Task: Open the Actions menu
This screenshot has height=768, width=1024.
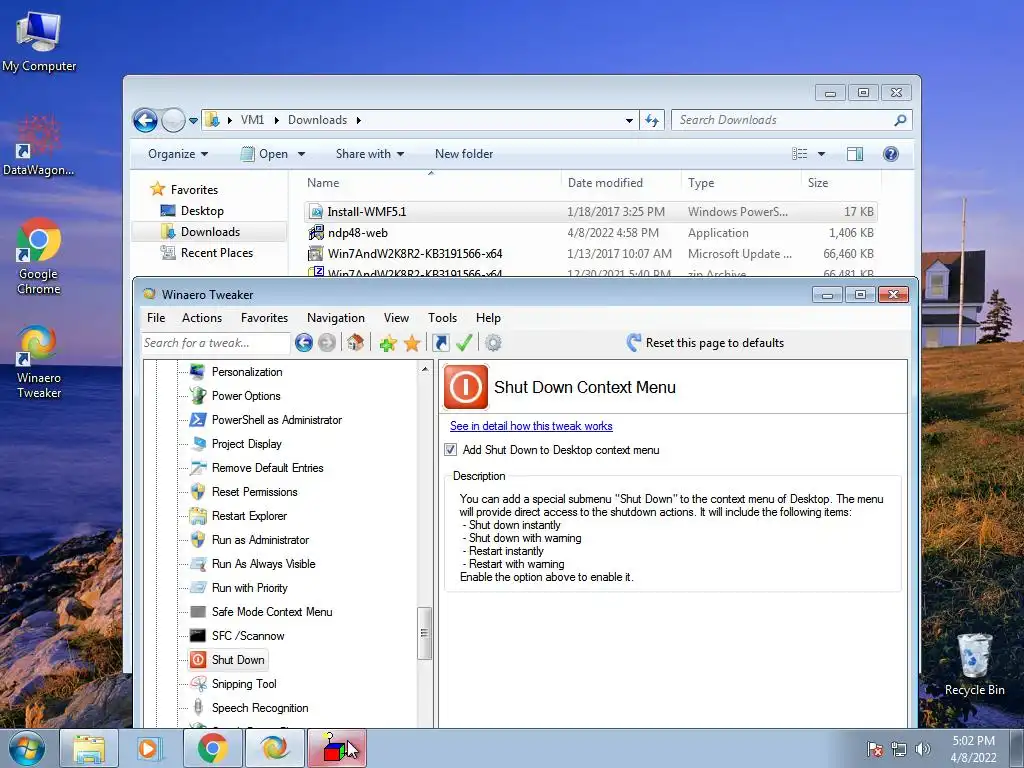Action: point(202,318)
